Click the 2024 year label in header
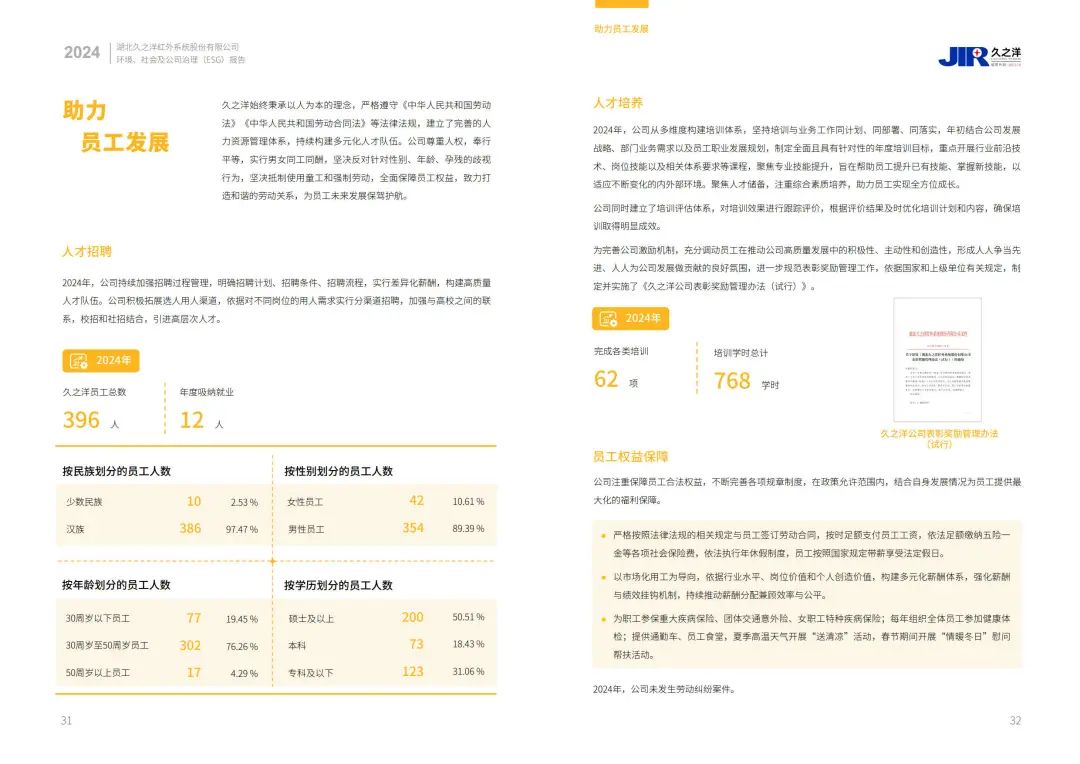 coord(82,52)
